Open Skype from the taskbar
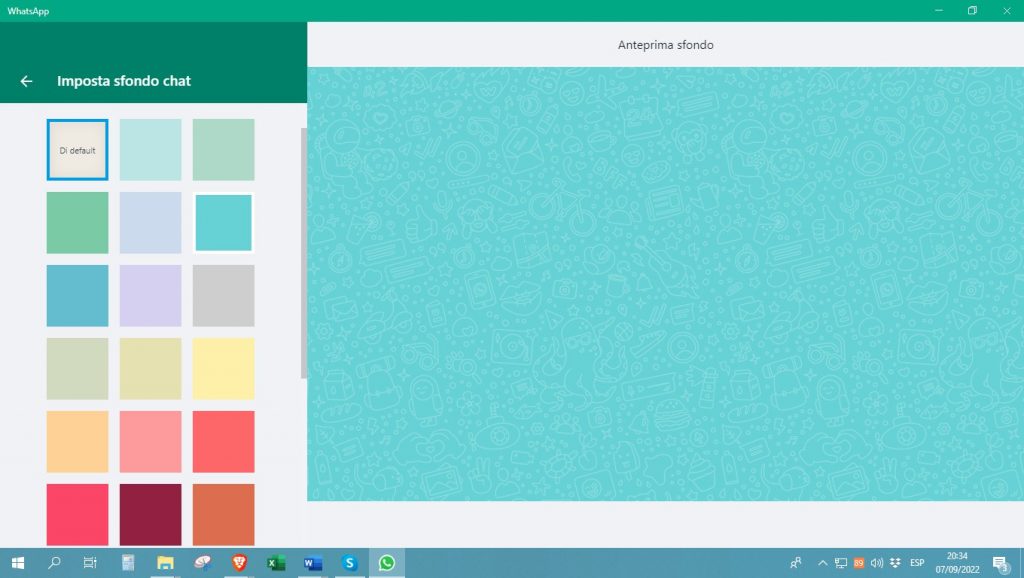This screenshot has height=578, width=1024. pyautogui.click(x=350, y=563)
